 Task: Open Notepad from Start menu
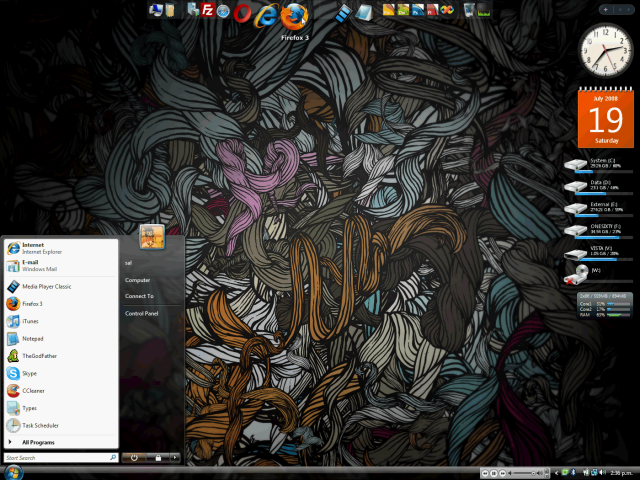click(x=61, y=339)
